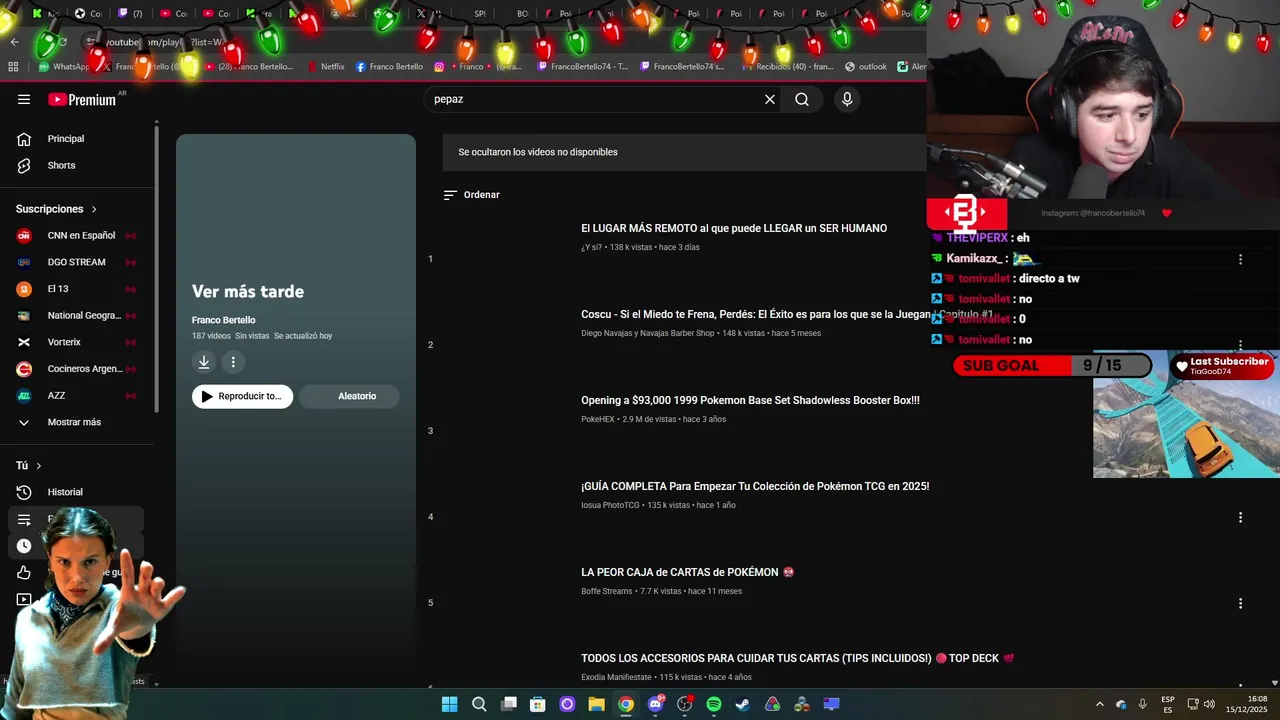Open Historial in the sidebar

(65, 492)
